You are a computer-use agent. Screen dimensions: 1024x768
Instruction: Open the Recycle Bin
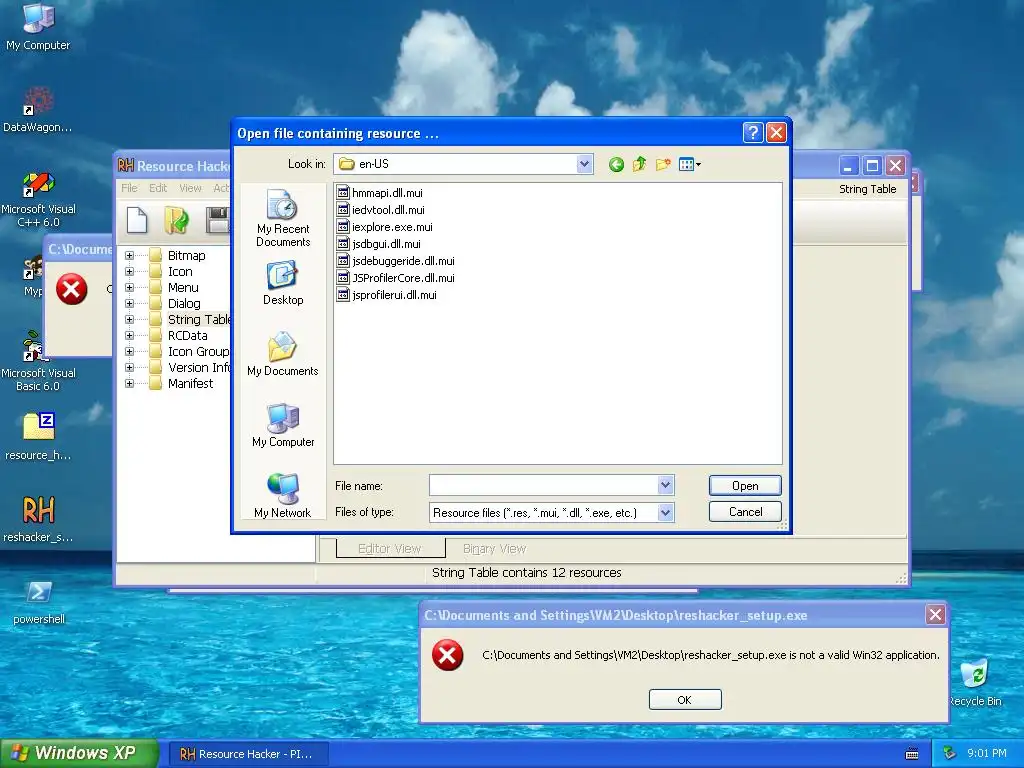[976, 682]
